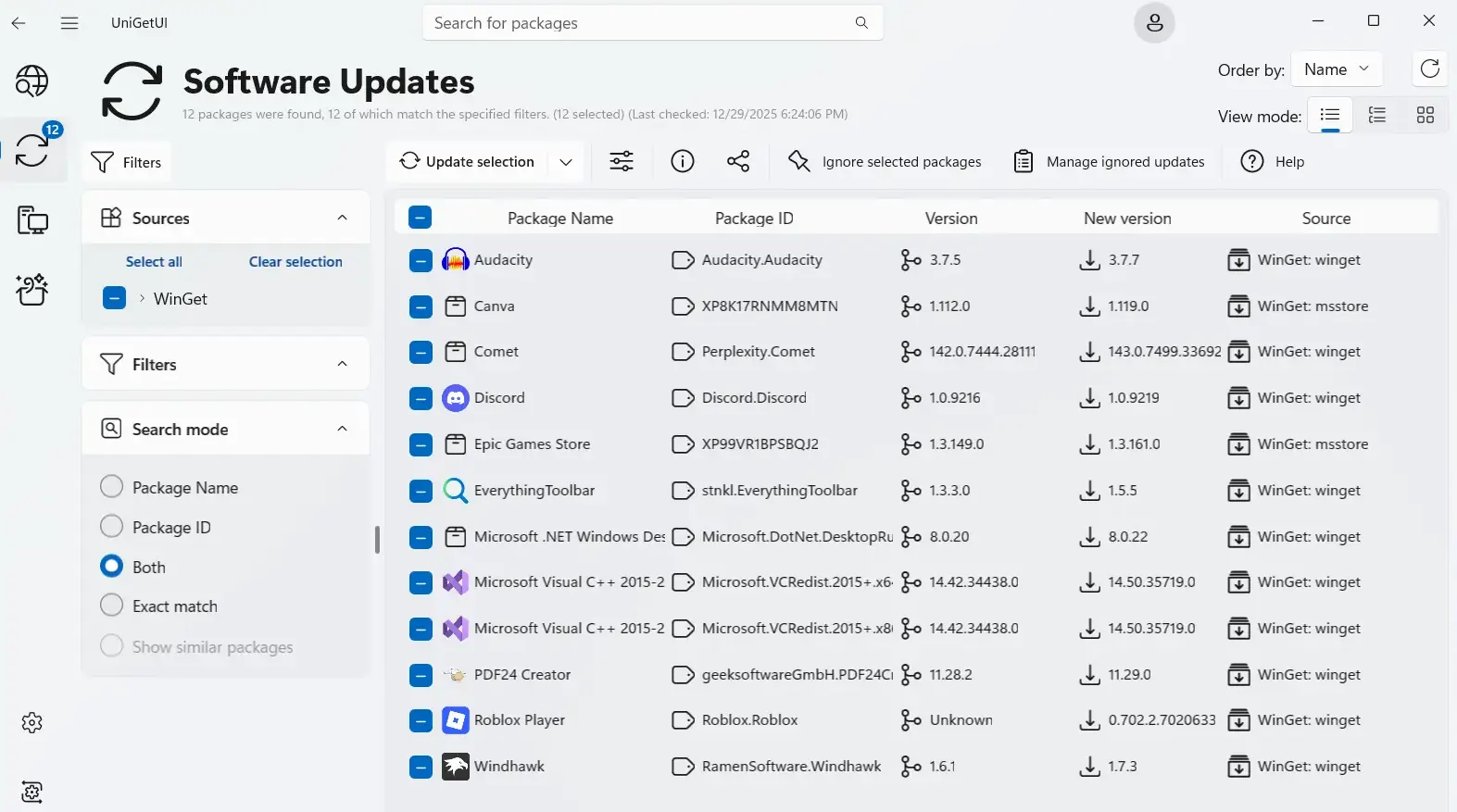Open the Update selection dropdown arrow
Screen dimensions: 1457x812
566,162
